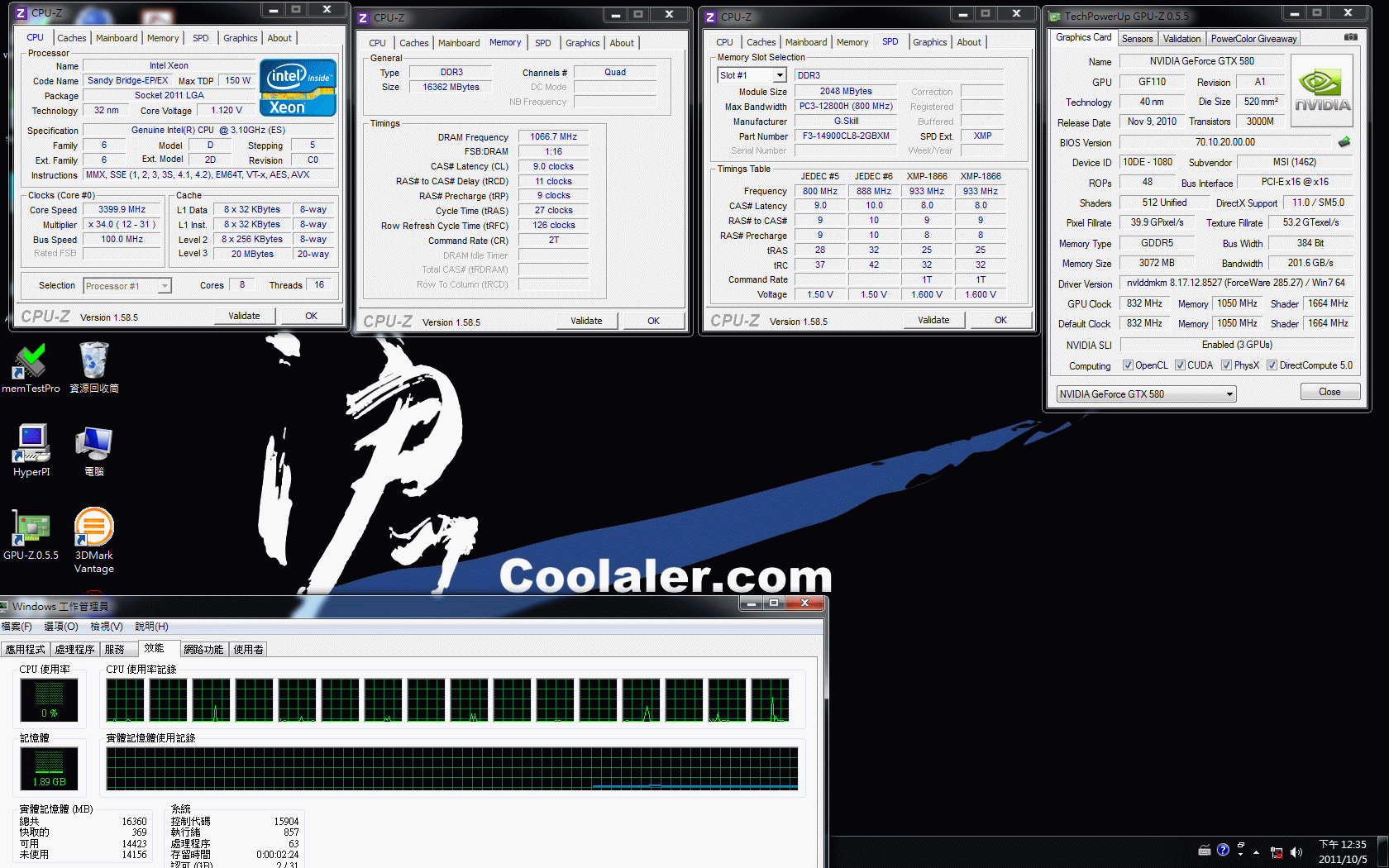Click OK in the first CPU-Z window
This screenshot has height=868, width=1389.
pos(312,316)
